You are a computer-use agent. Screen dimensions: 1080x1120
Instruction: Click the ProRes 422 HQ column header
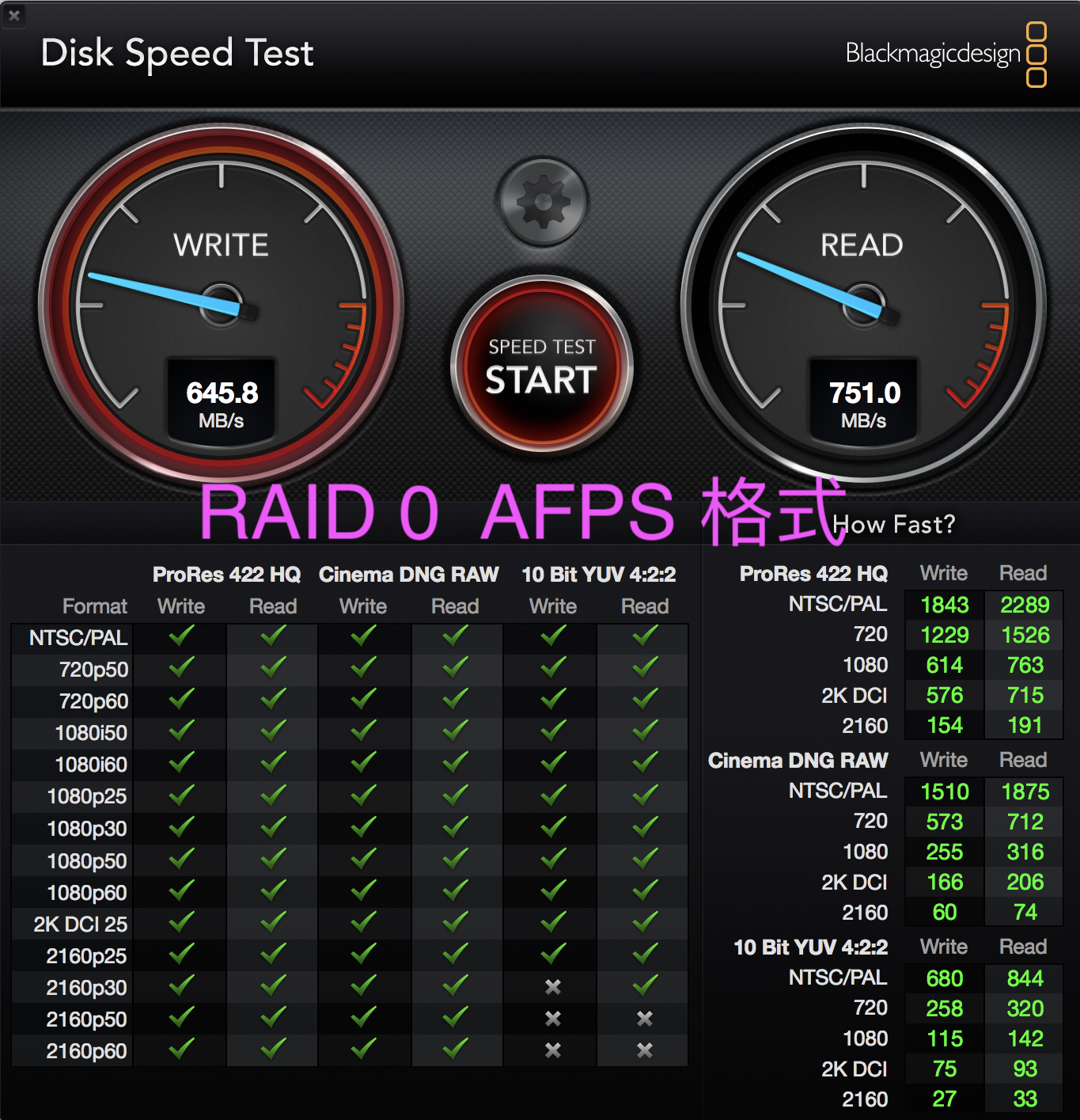(x=226, y=575)
